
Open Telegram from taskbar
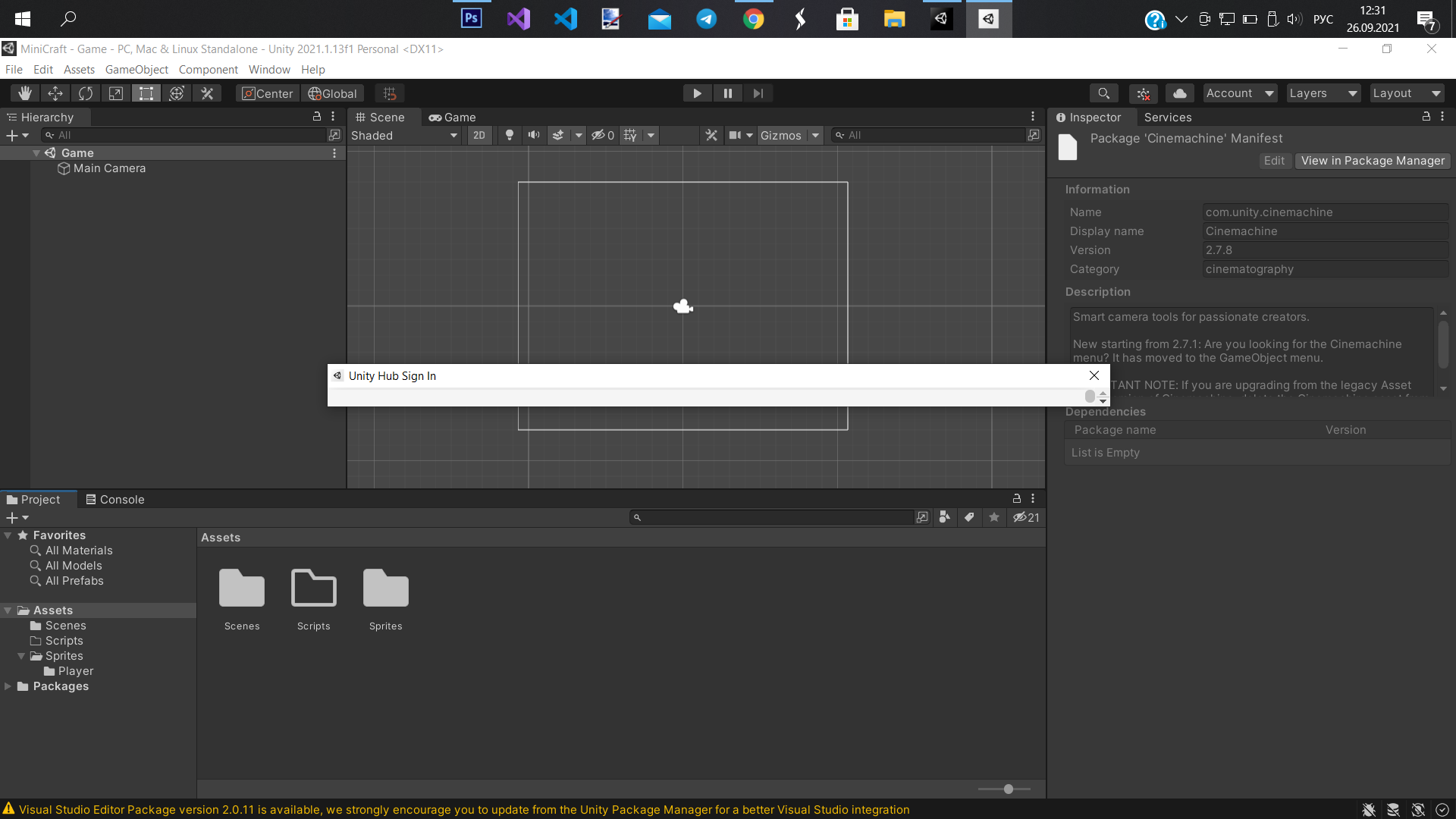(707, 19)
